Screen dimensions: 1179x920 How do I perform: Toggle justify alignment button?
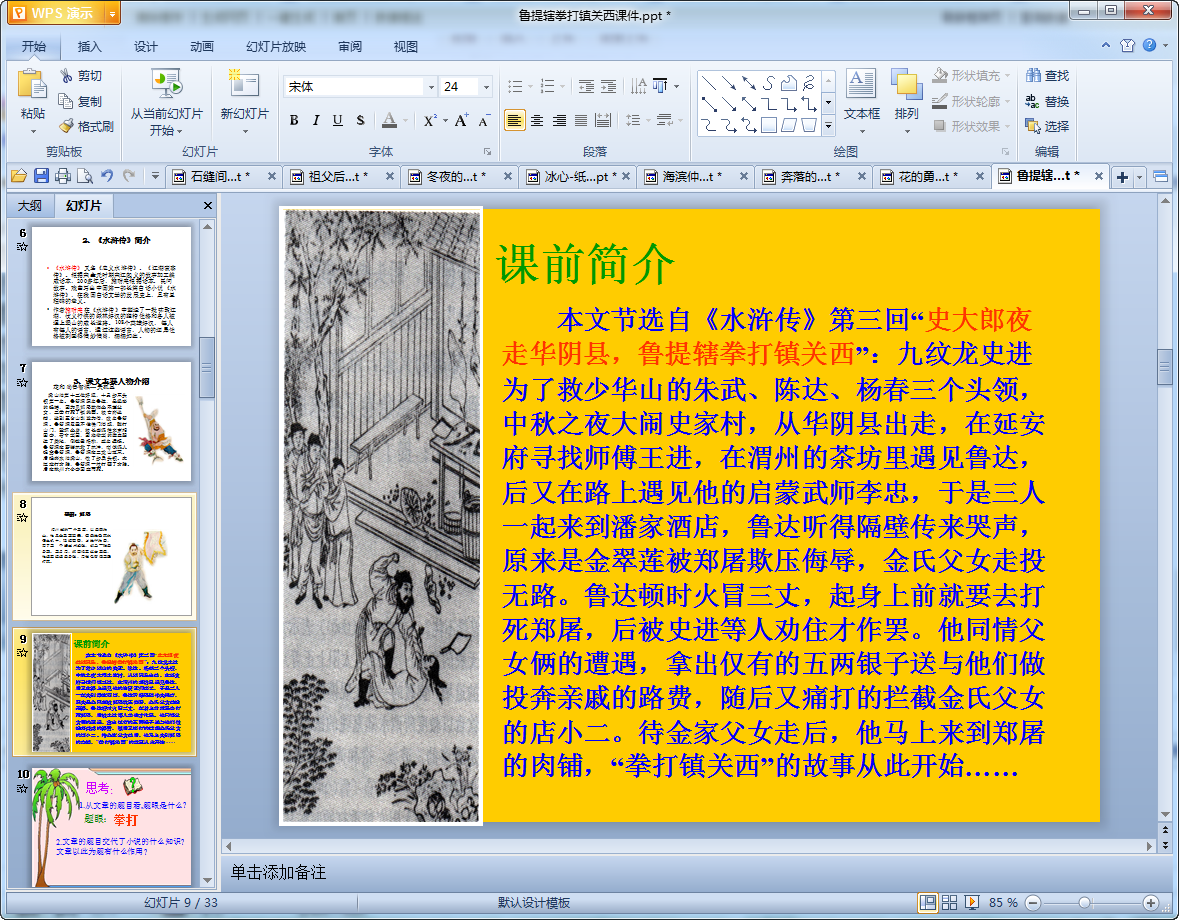pos(581,120)
